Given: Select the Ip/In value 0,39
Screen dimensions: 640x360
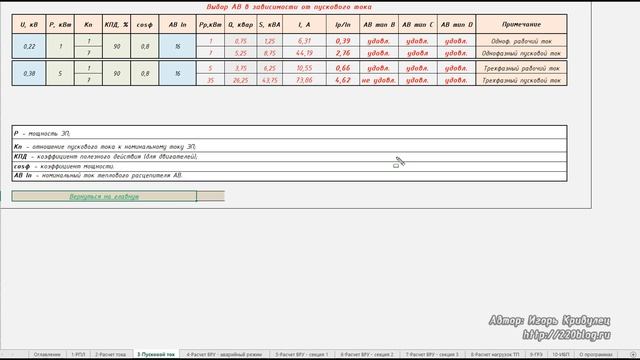Looking at the screenshot, I should [343, 41].
